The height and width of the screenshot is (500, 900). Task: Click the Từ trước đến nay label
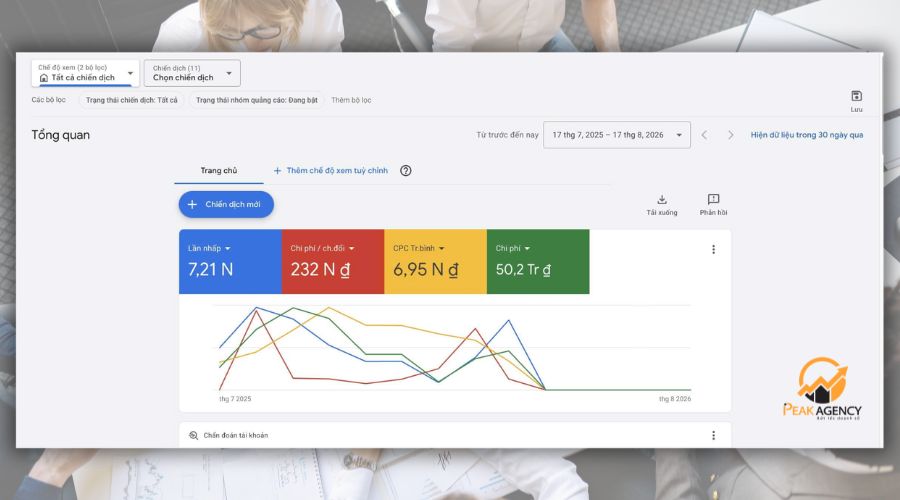pos(507,135)
